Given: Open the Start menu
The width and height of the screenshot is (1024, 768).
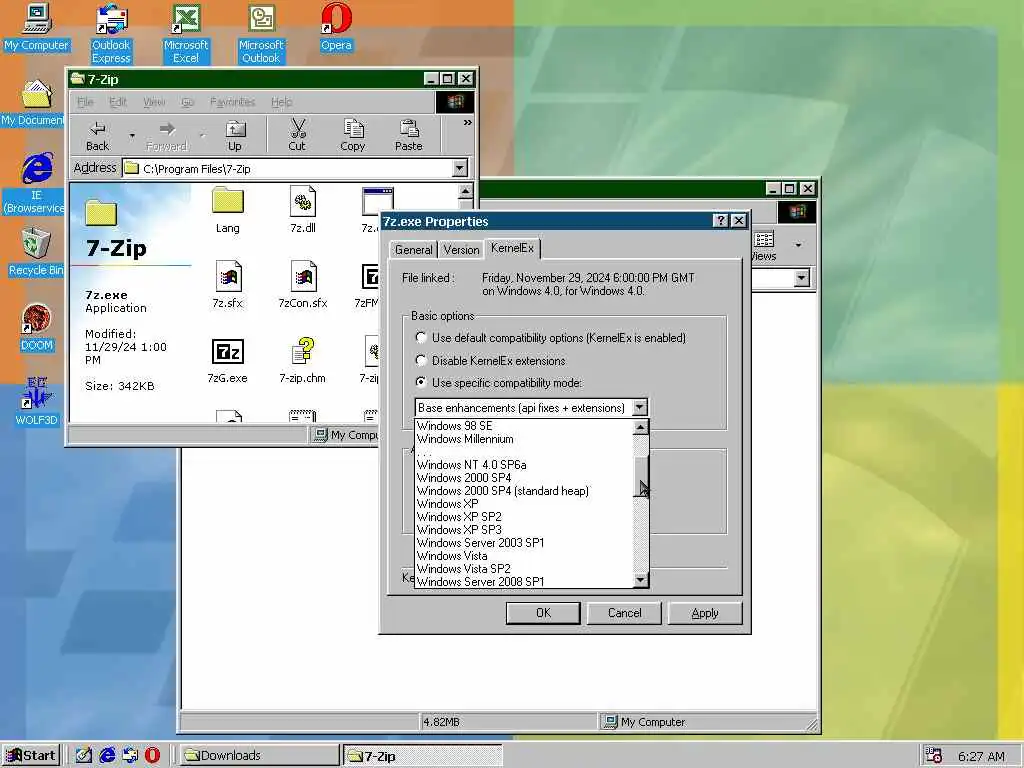Looking at the screenshot, I should (31, 756).
